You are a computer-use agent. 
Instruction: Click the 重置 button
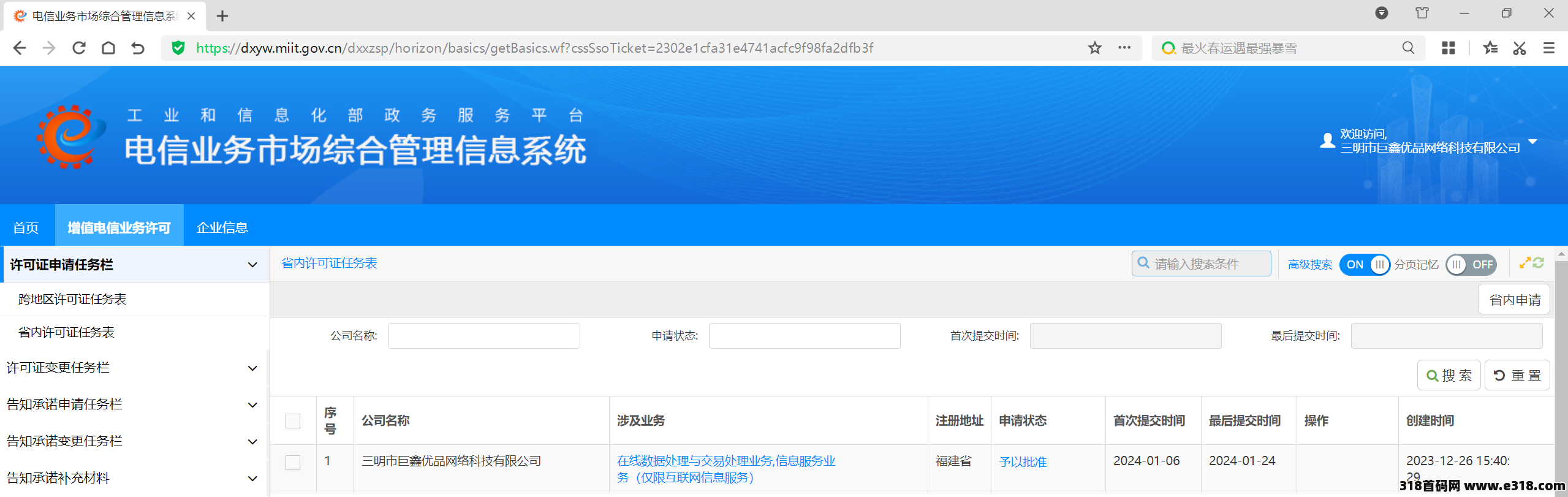click(1517, 375)
